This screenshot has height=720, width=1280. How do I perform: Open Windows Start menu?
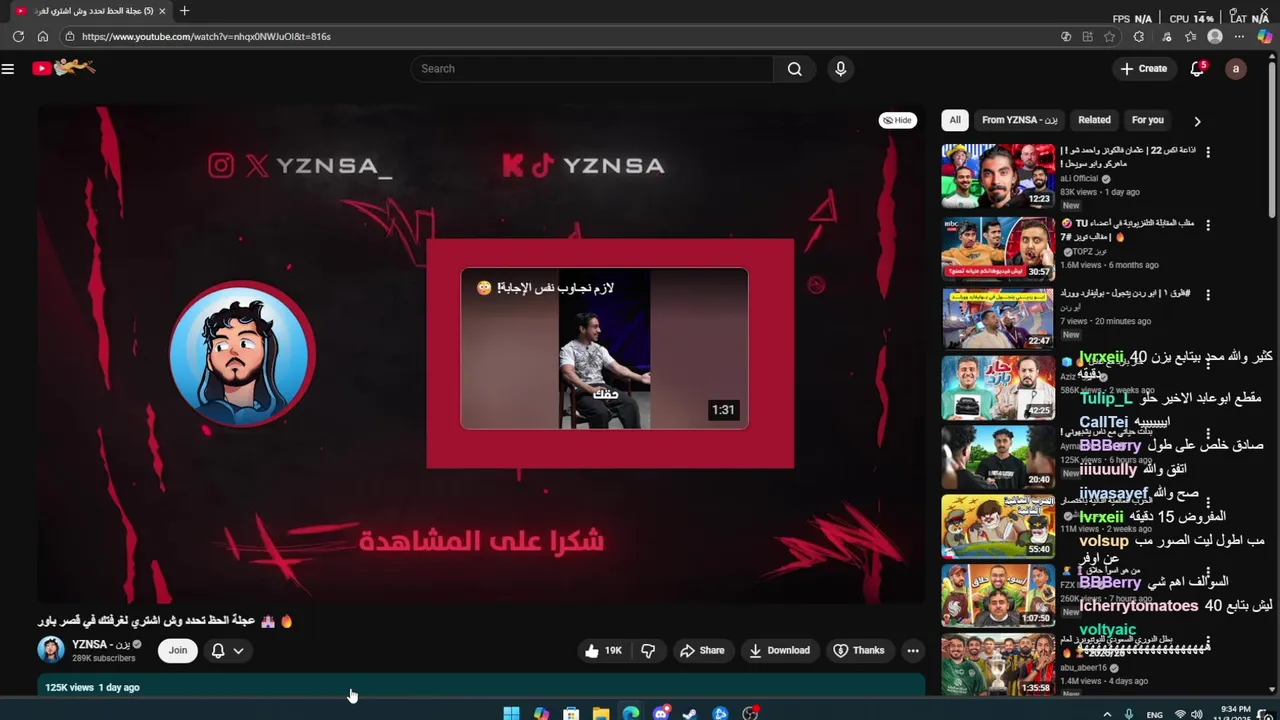511,713
